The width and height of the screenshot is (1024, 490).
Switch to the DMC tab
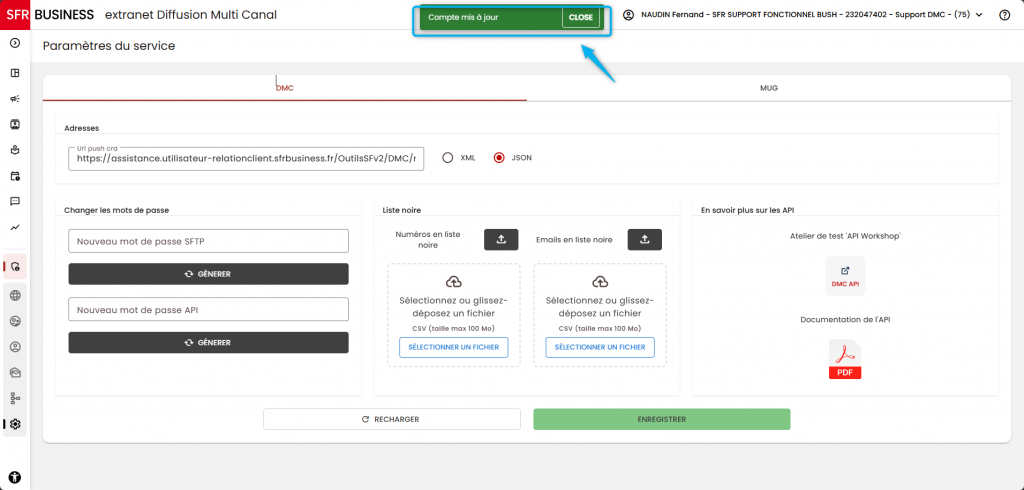point(285,88)
